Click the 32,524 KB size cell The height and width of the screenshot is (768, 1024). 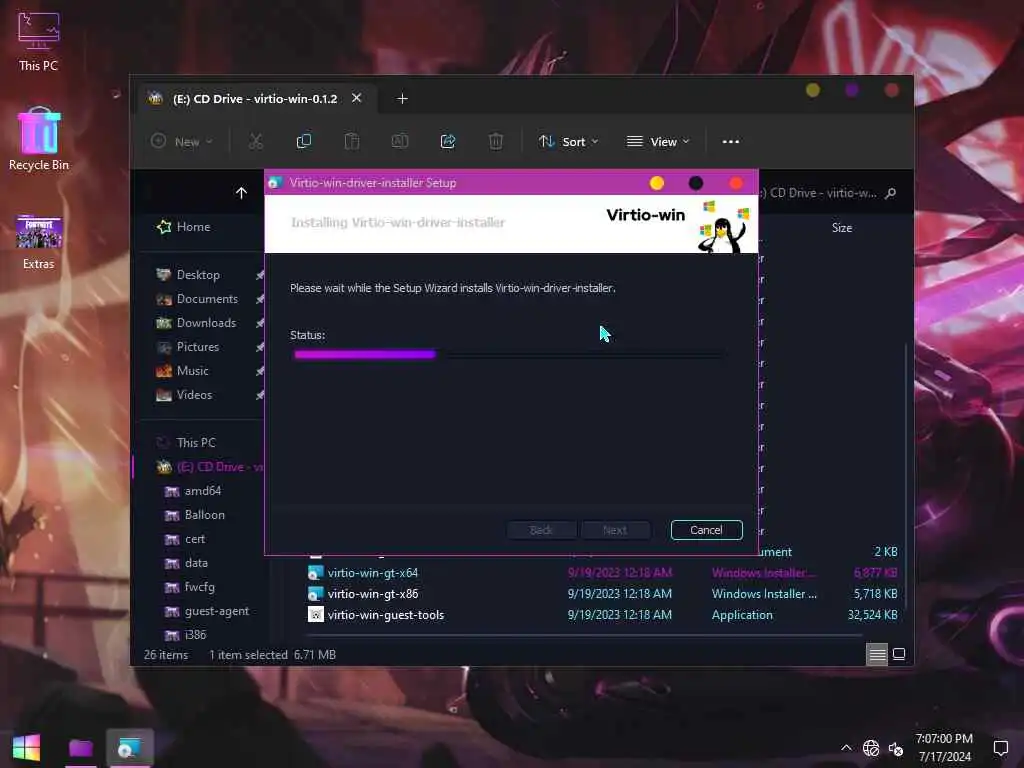[872, 615]
